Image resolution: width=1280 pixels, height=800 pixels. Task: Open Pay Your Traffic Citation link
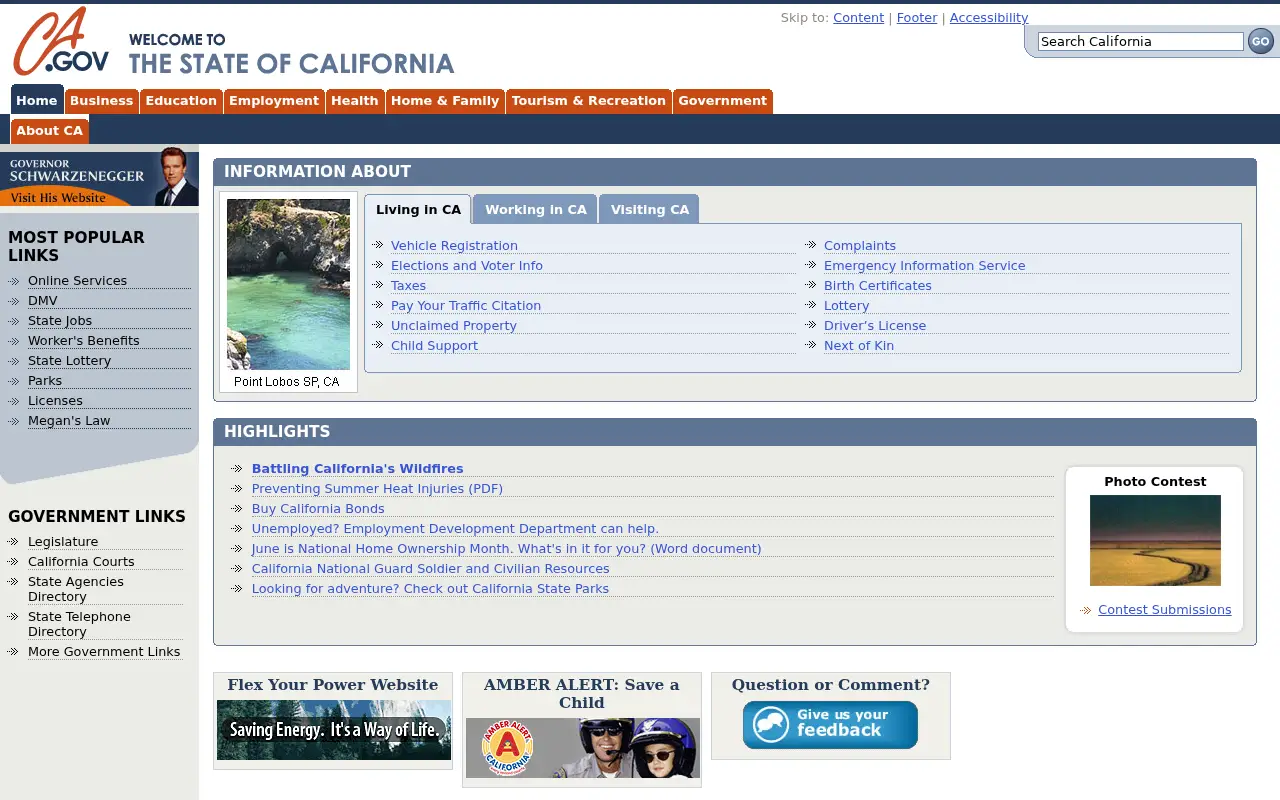466,305
